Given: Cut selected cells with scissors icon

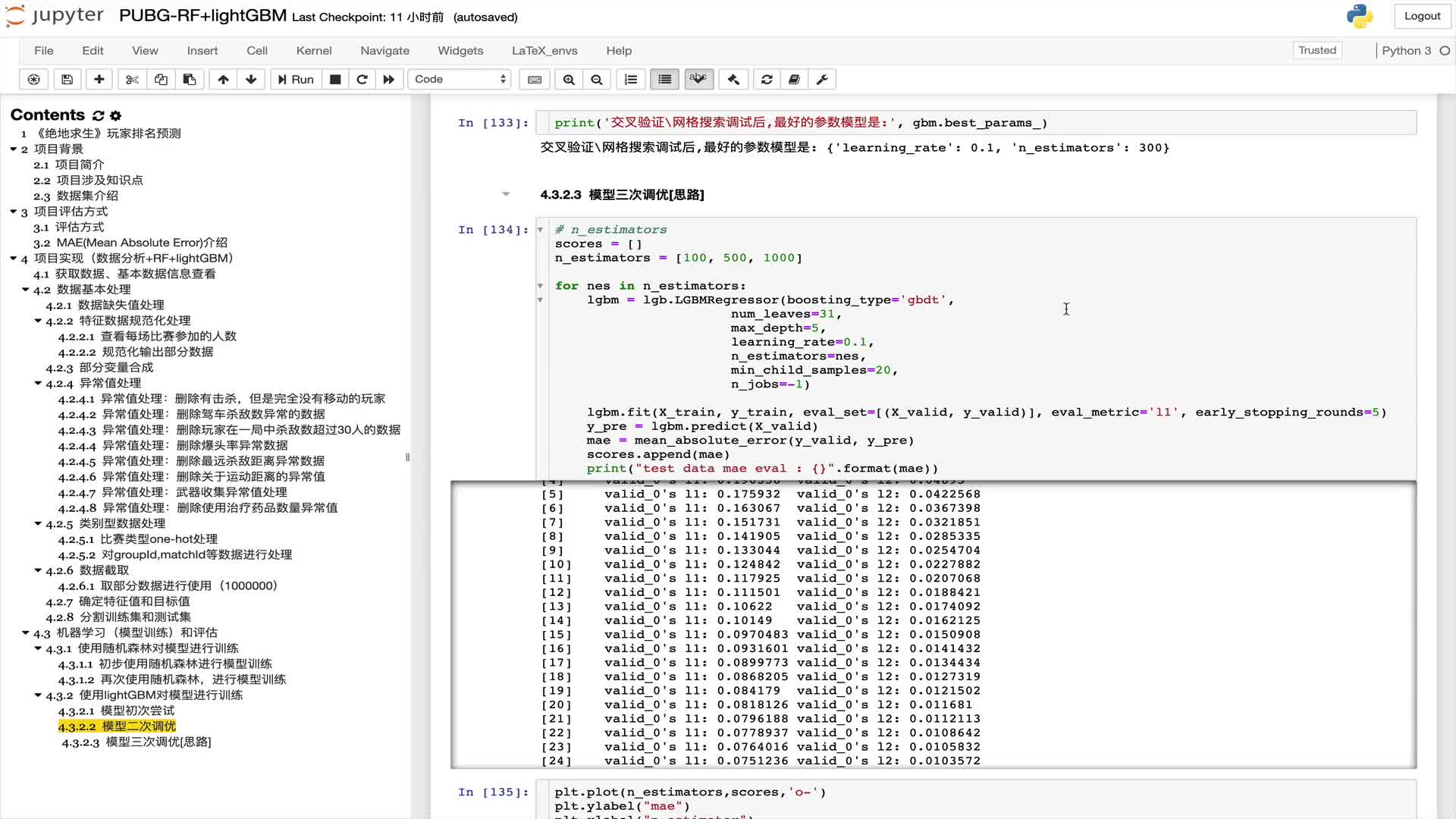Looking at the screenshot, I should tap(132, 79).
